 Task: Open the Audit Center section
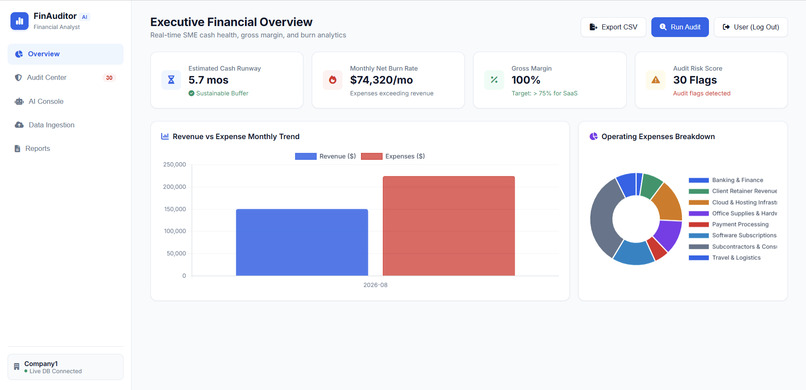pyautogui.click(x=65, y=78)
